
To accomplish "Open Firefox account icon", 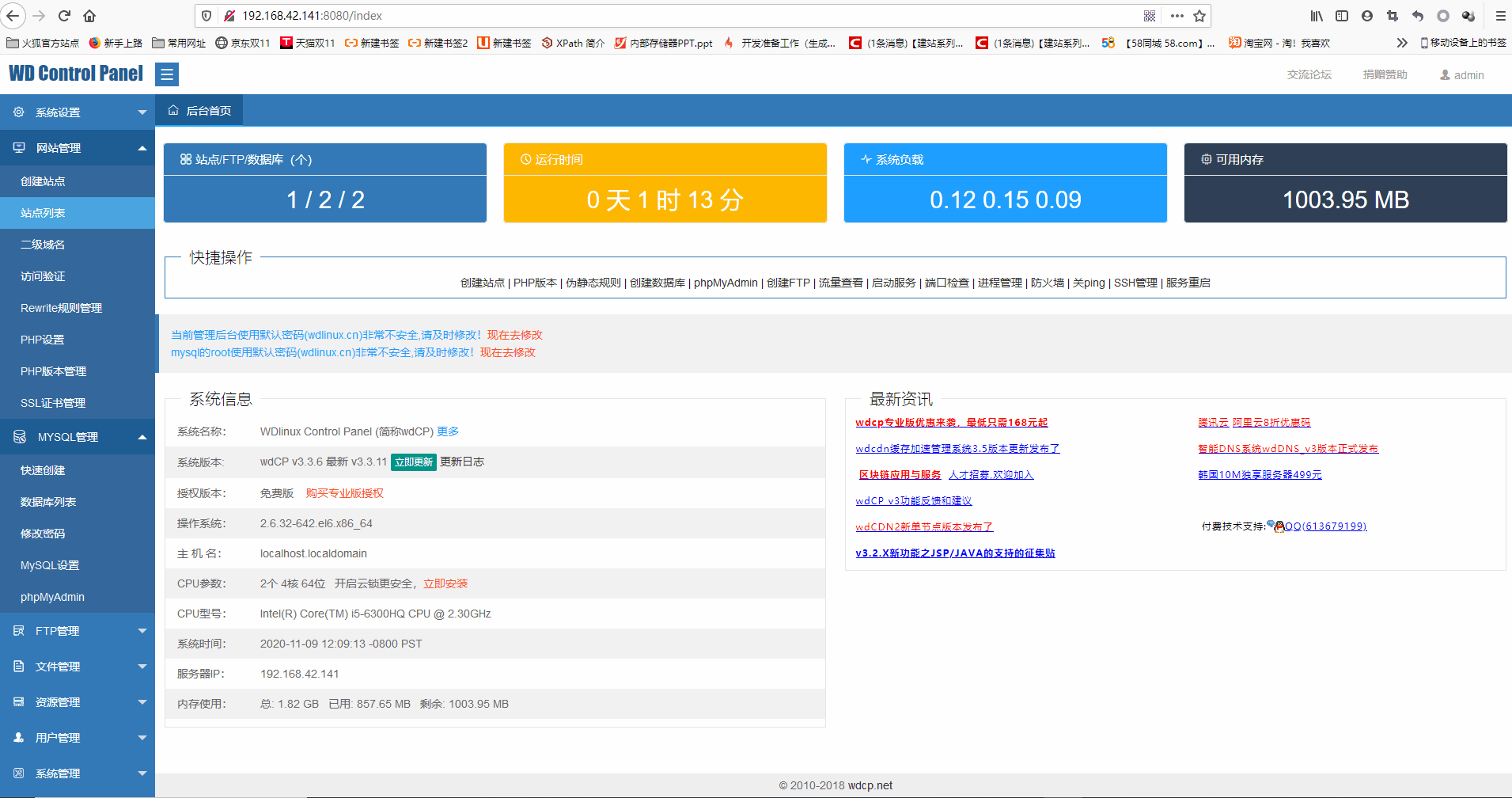I will [x=1367, y=16].
